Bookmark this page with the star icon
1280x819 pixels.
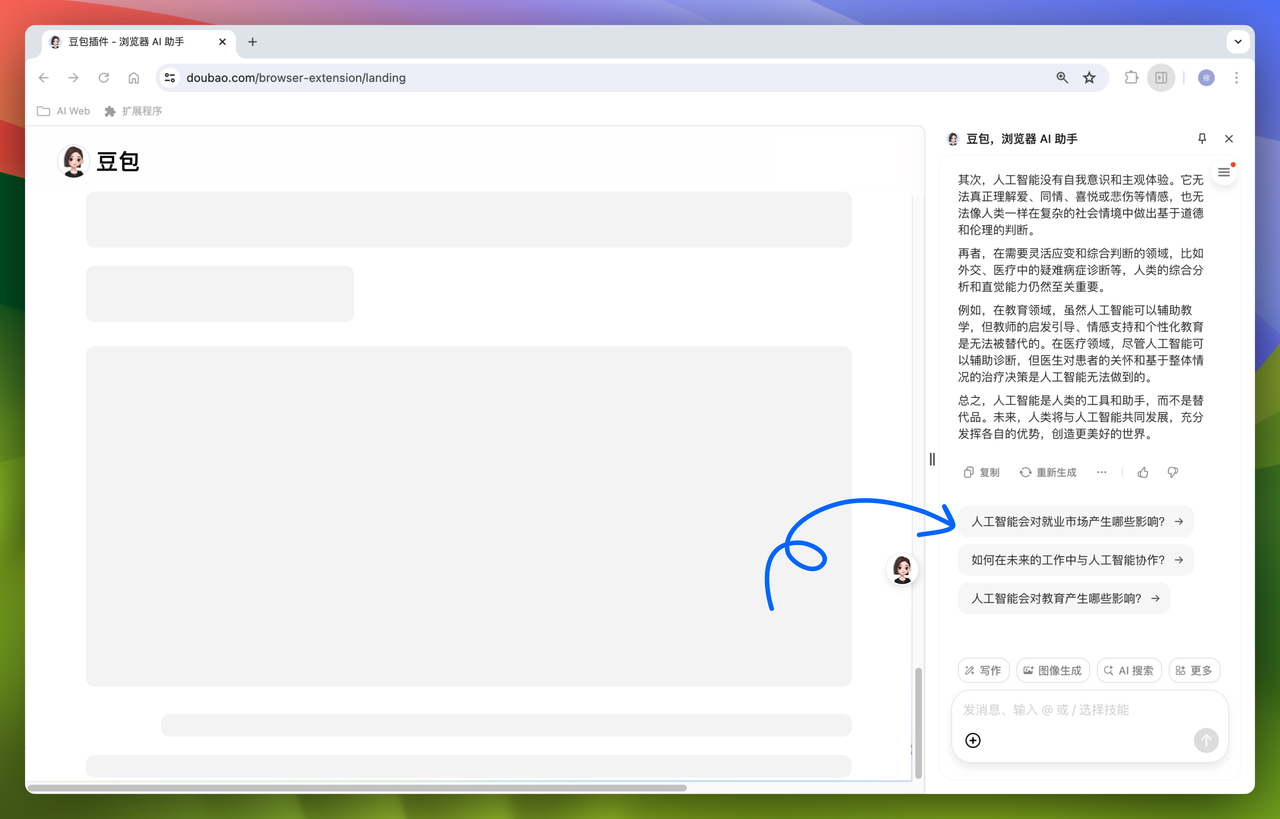1089,78
